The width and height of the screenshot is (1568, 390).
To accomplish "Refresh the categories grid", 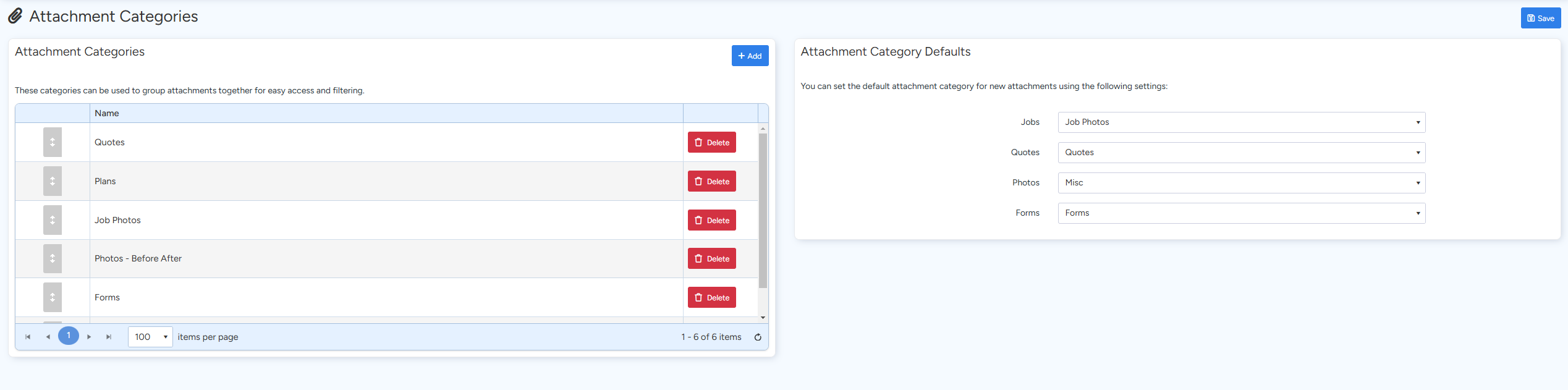I will (x=758, y=337).
